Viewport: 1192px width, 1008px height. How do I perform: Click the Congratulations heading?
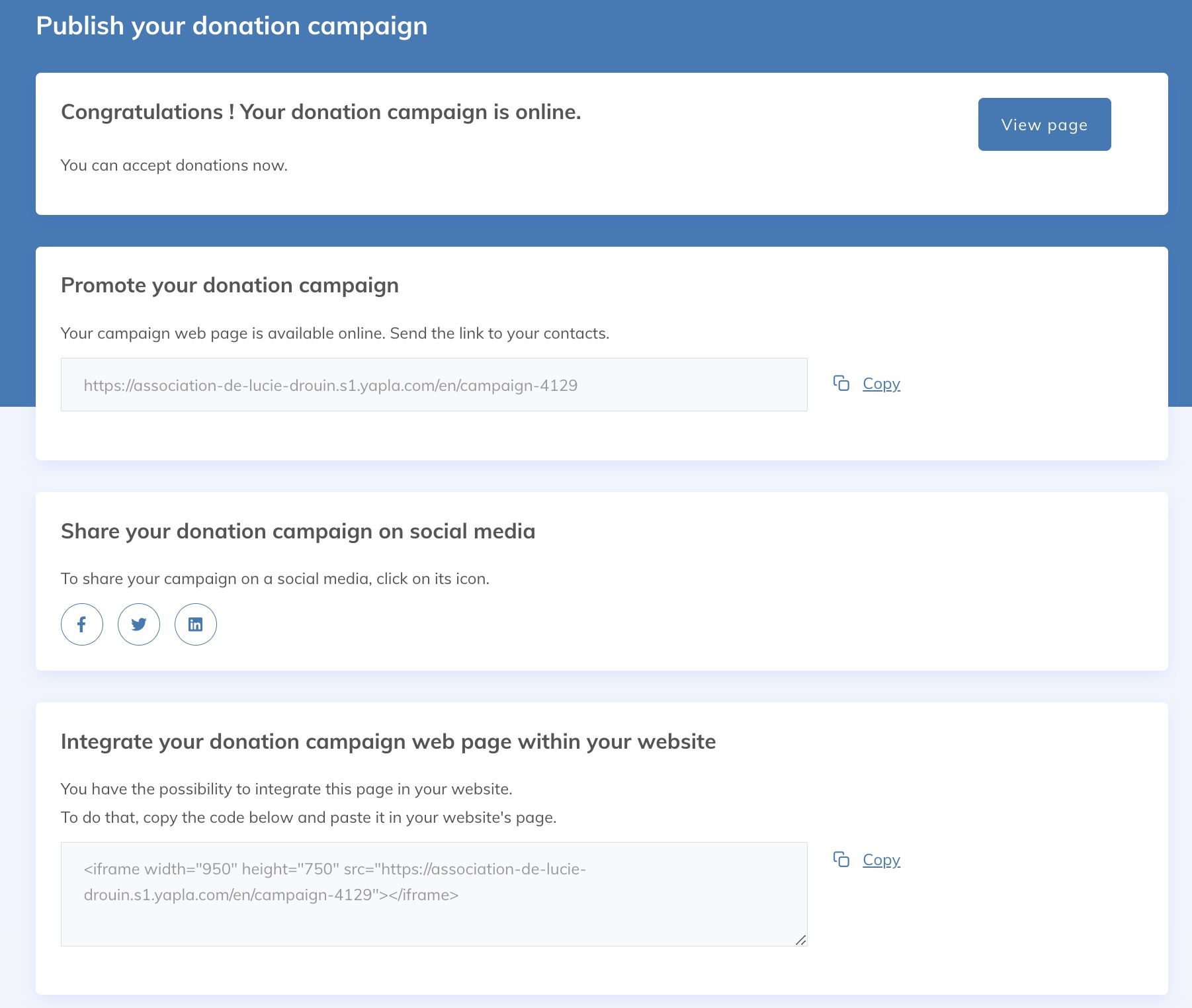[321, 112]
